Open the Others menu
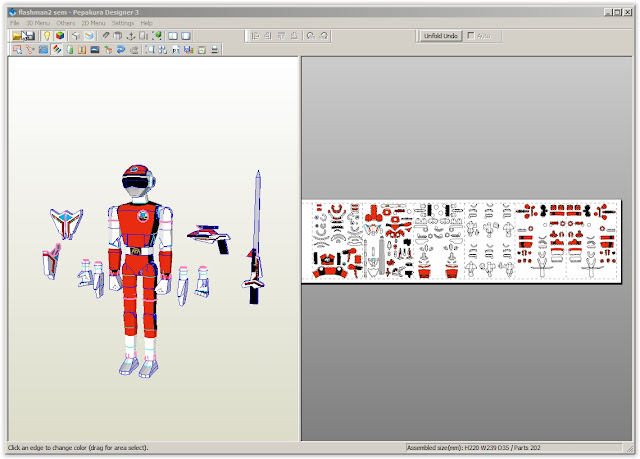The image size is (640, 459). [x=65, y=23]
